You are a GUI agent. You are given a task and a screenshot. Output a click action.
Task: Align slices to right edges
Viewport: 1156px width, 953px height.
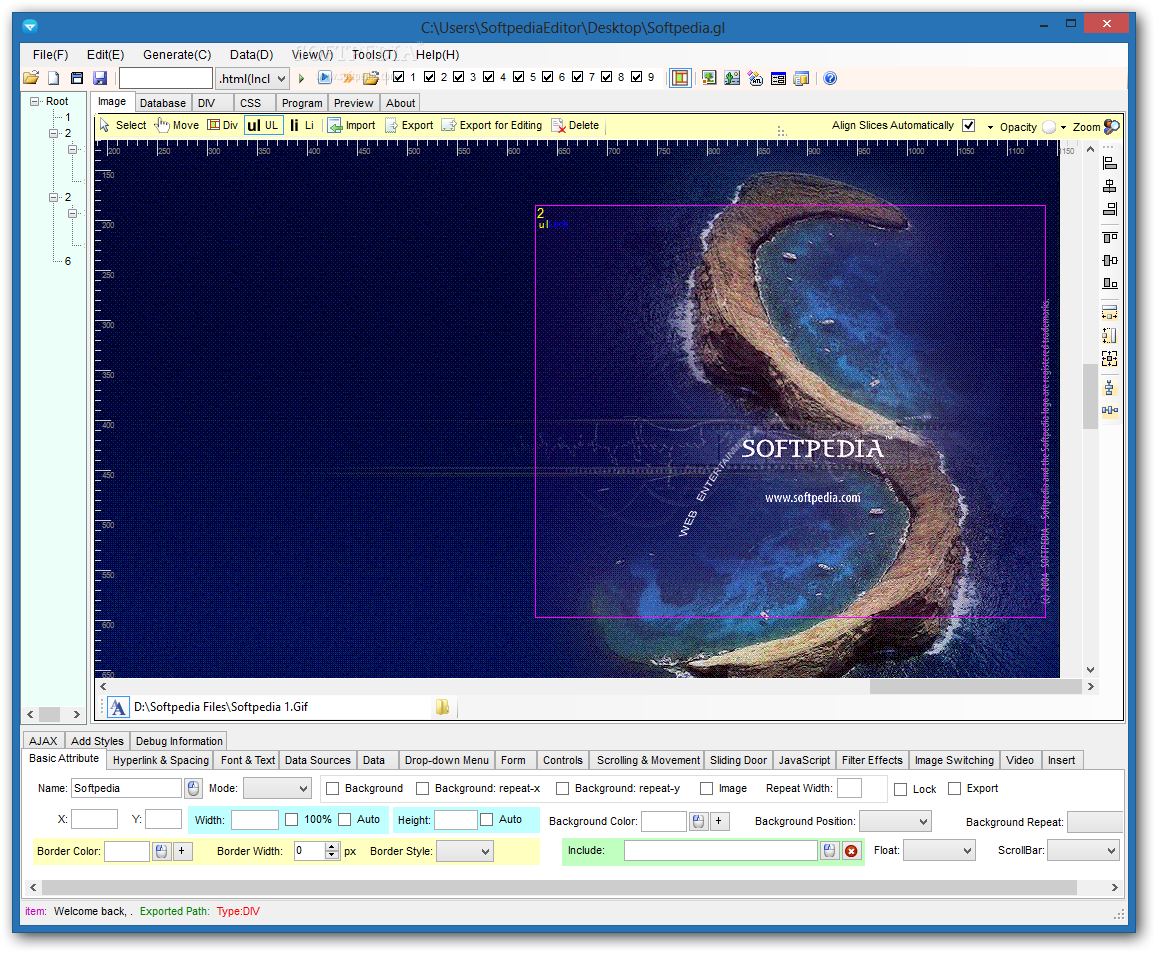click(x=1110, y=209)
